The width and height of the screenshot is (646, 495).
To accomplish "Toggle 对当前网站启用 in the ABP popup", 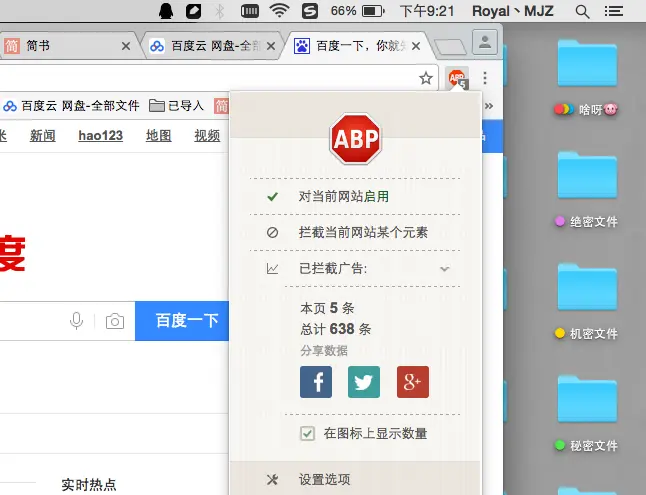I will click(x=355, y=197).
